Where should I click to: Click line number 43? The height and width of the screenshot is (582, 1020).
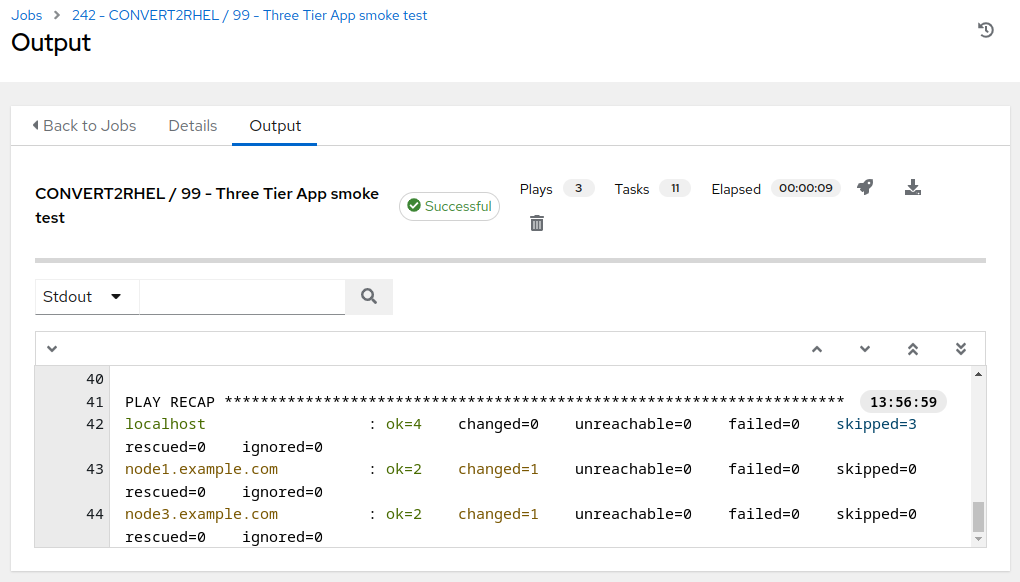pyautogui.click(x=95, y=469)
